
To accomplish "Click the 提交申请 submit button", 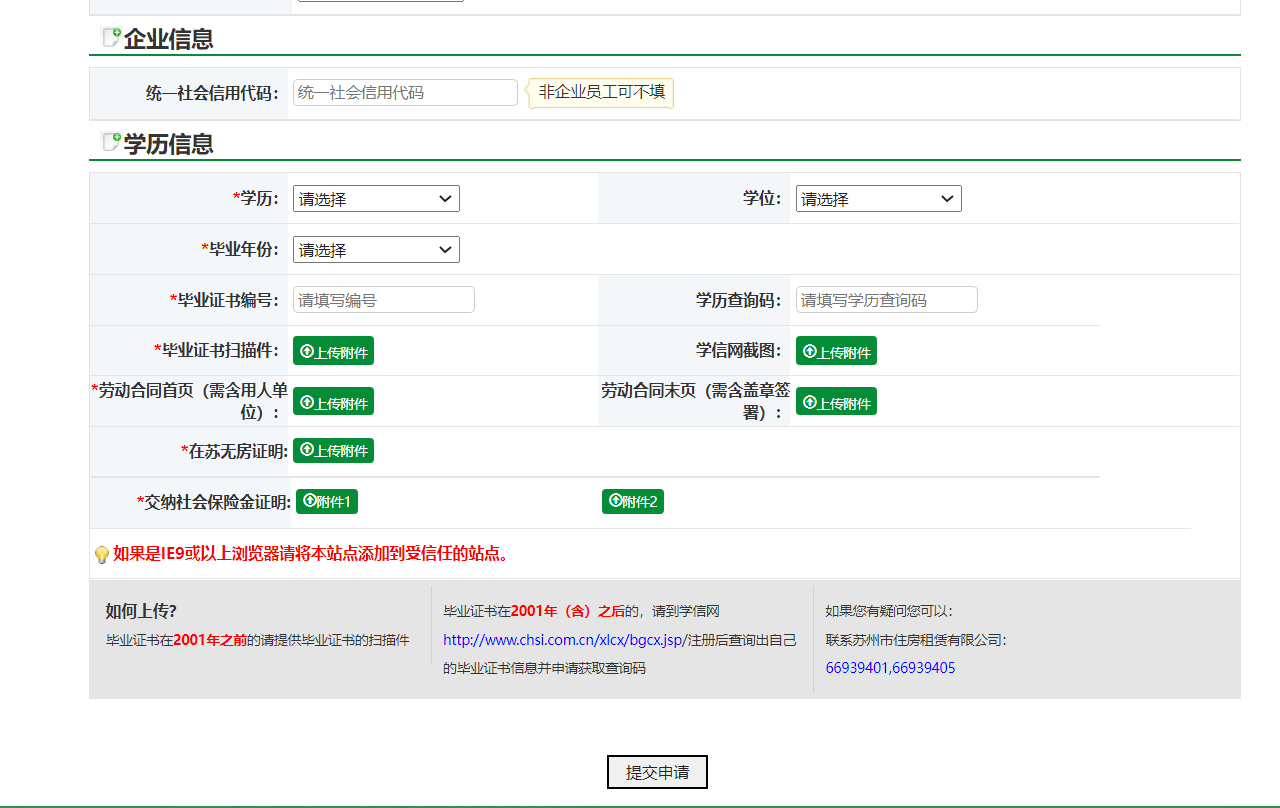I will pyautogui.click(x=657, y=772).
